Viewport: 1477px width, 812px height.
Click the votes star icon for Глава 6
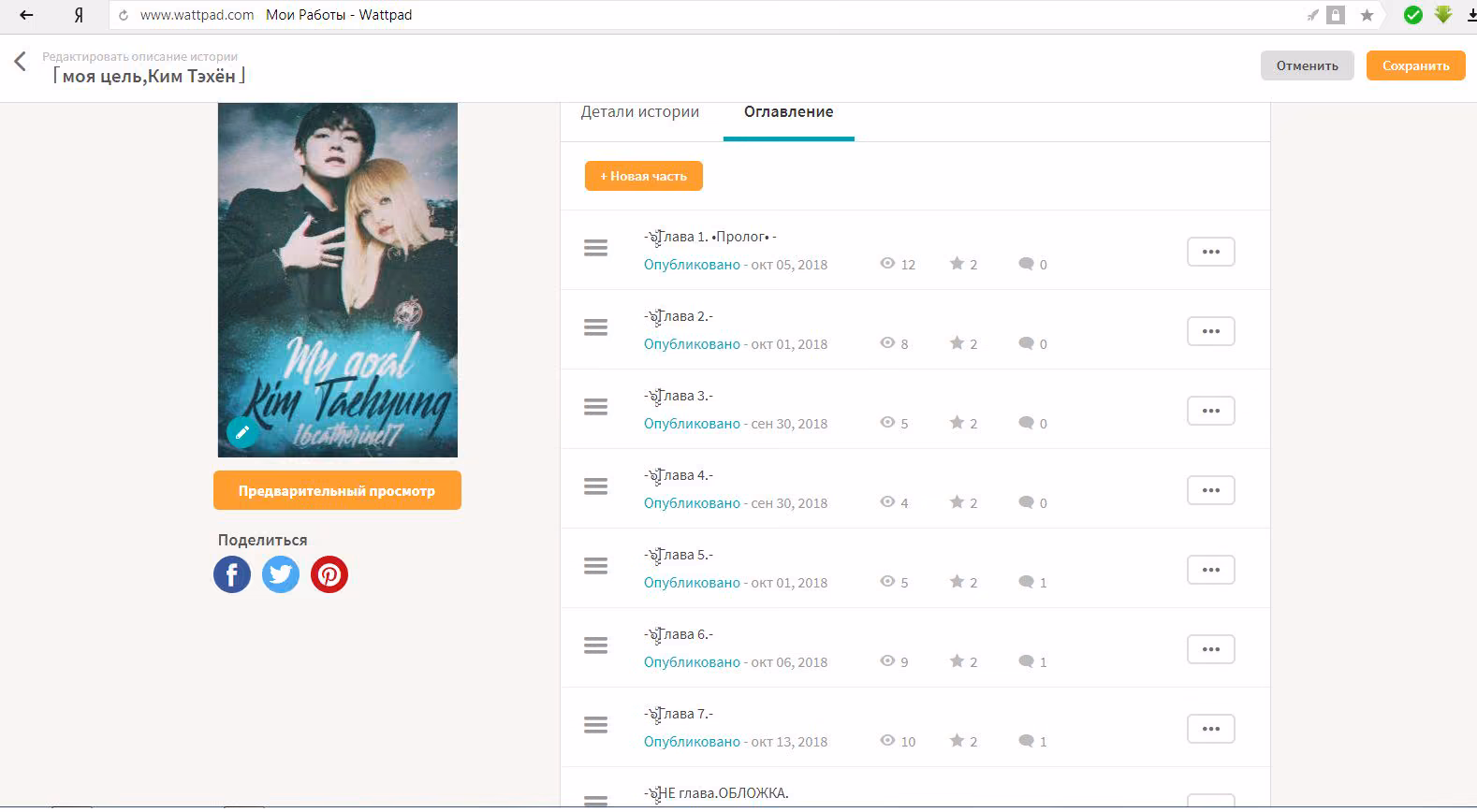(957, 661)
